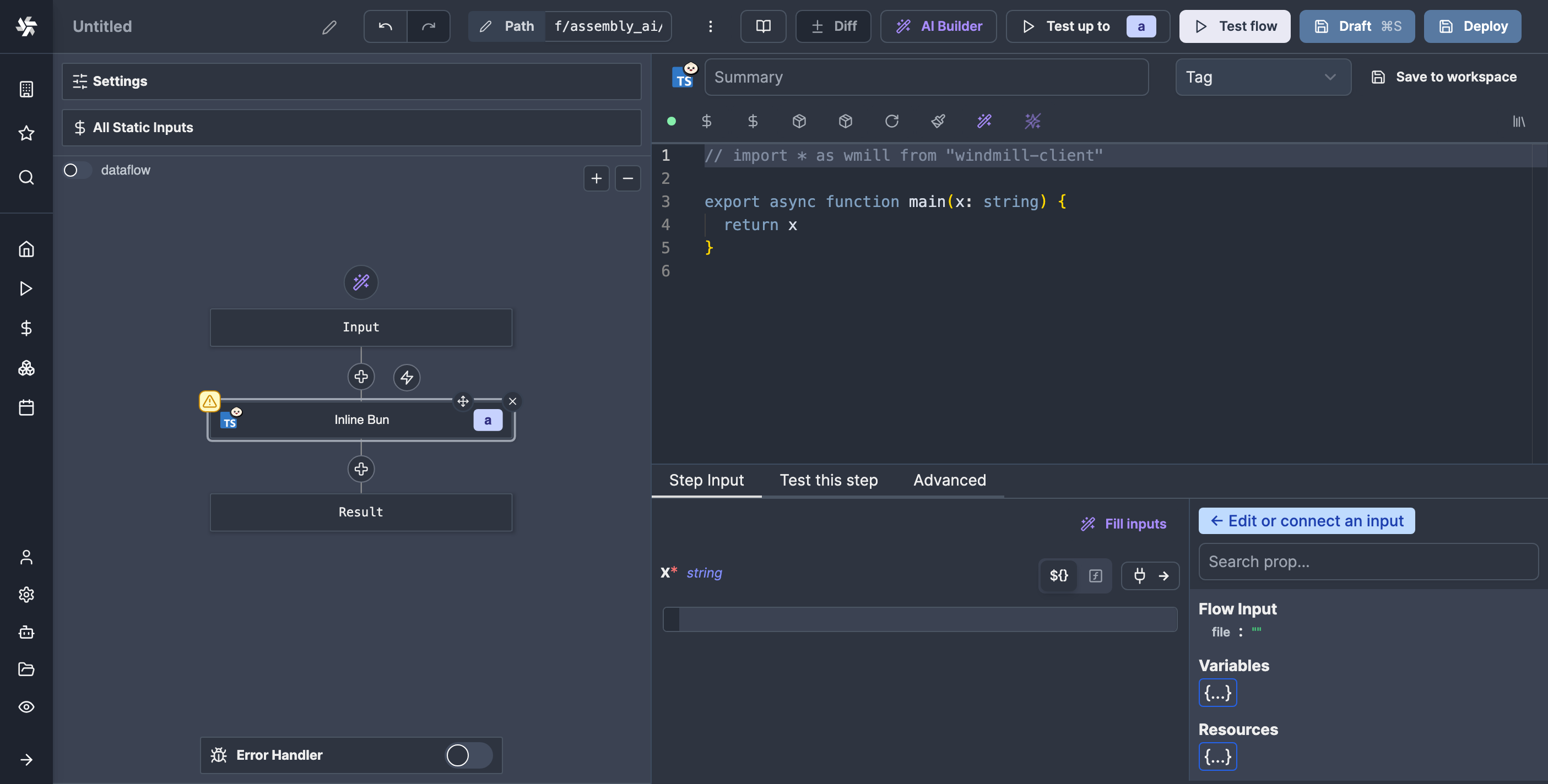Click the sparkles/AI icon in editor toolbar
This screenshot has width=1548, height=784.
pyautogui.click(x=1034, y=121)
